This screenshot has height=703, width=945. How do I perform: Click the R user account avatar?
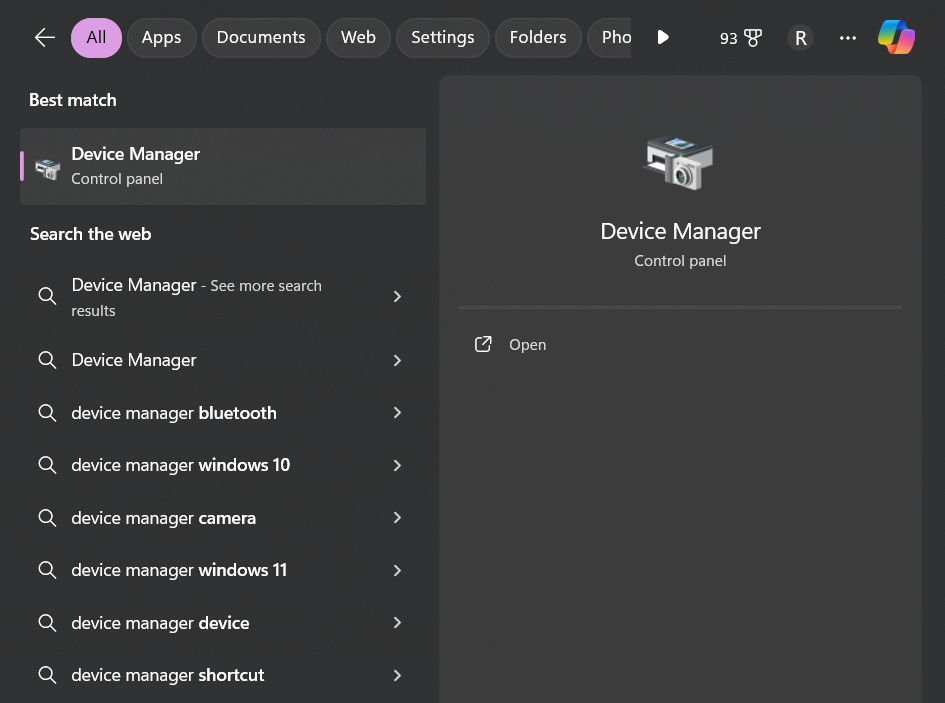click(x=800, y=38)
